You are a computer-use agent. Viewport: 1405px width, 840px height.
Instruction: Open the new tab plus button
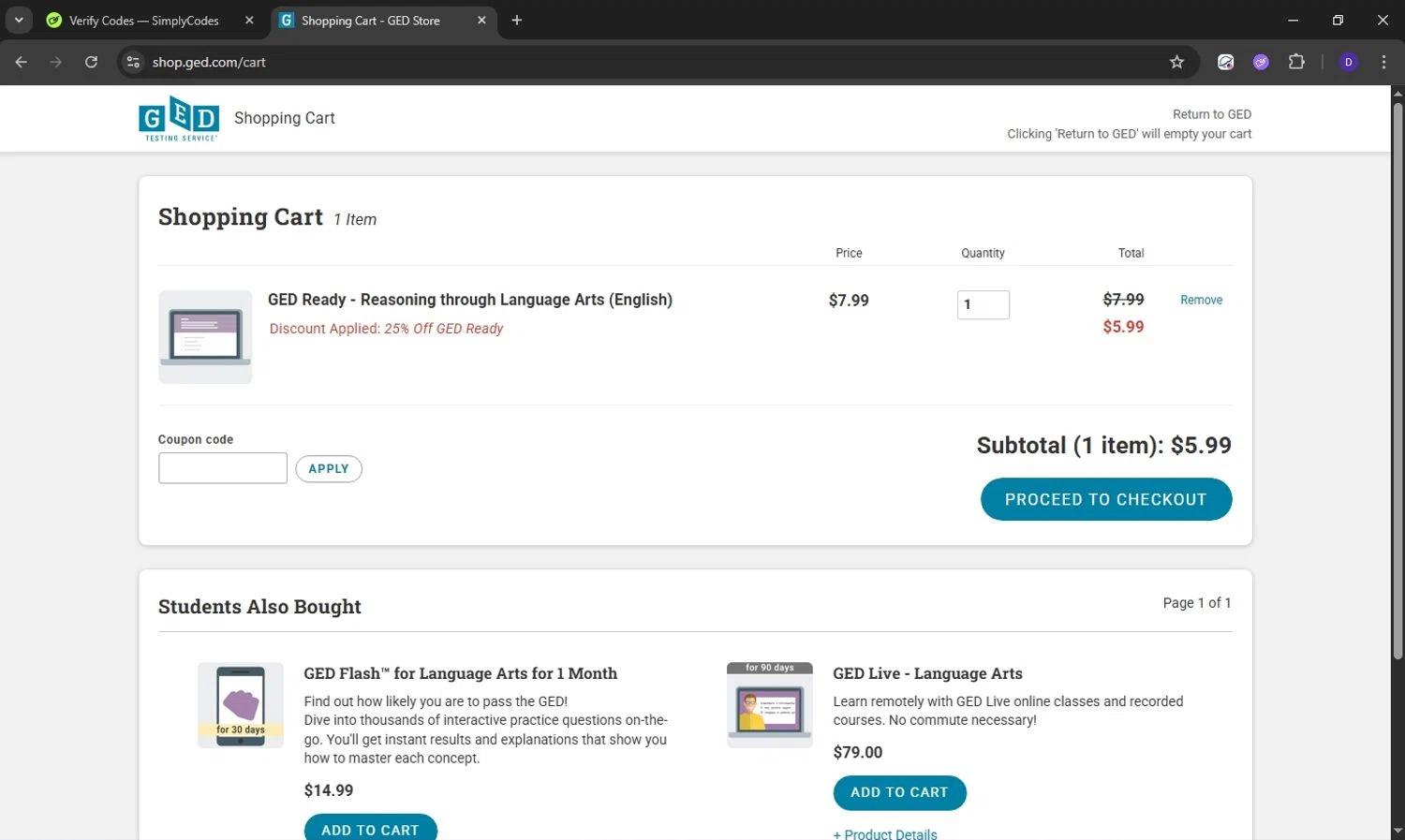pos(516,20)
